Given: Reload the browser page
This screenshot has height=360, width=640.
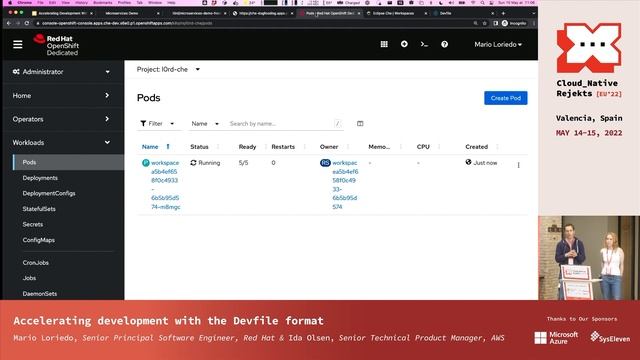Looking at the screenshot, I should click(x=27, y=23).
